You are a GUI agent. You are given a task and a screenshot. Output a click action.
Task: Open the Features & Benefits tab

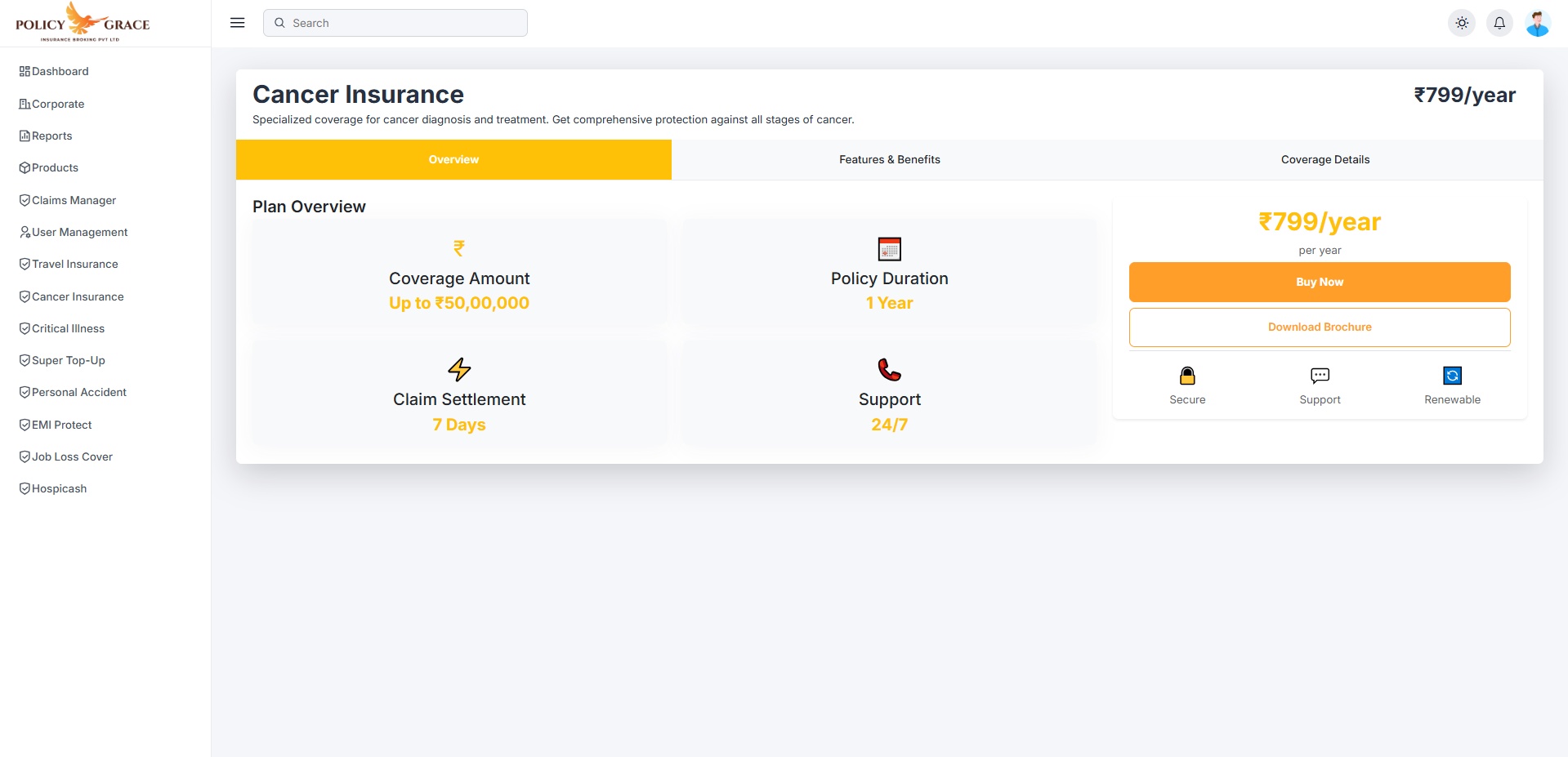tap(889, 160)
